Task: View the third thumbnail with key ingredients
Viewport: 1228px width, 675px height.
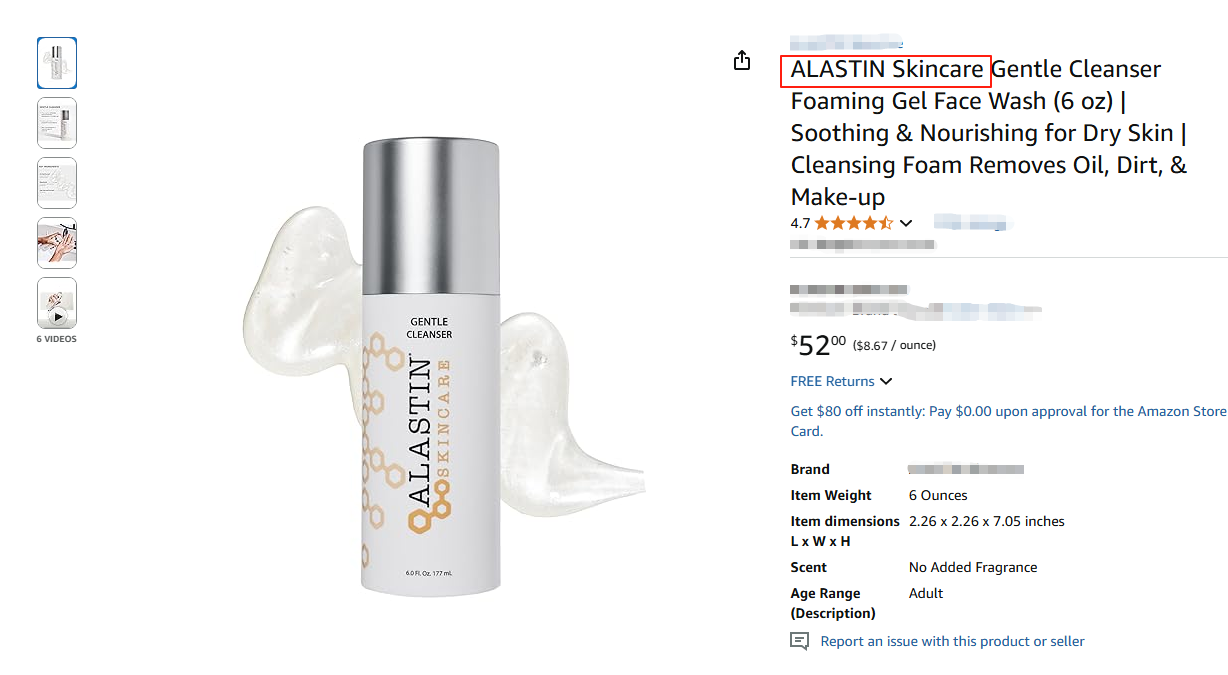Action: point(57,183)
